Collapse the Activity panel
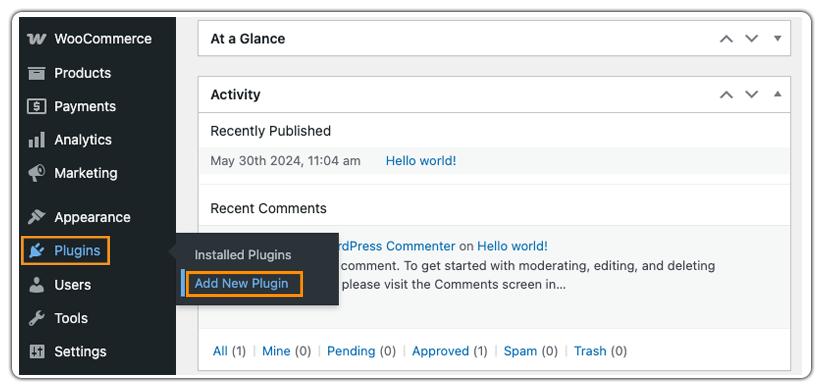 (777, 94)
